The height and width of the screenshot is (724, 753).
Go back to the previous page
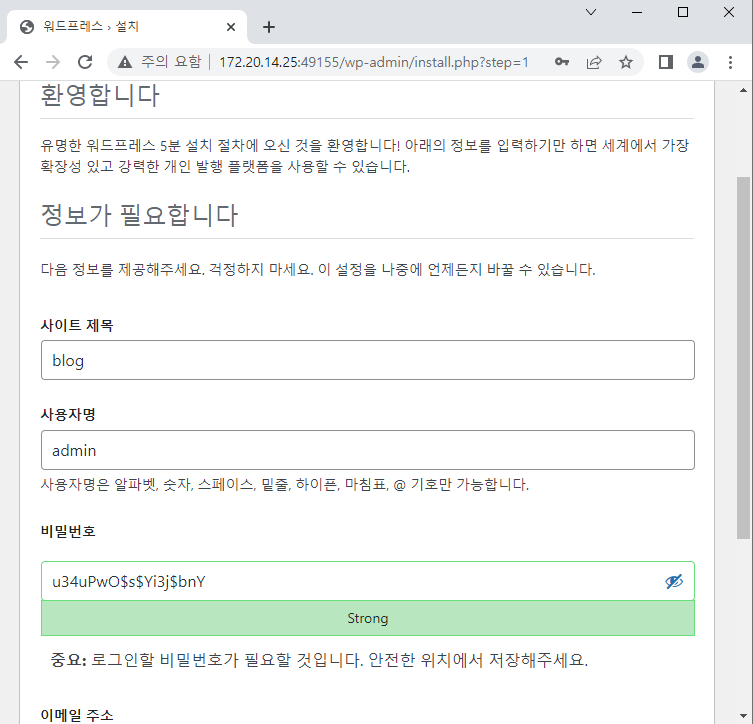click(x=21, y=62)
